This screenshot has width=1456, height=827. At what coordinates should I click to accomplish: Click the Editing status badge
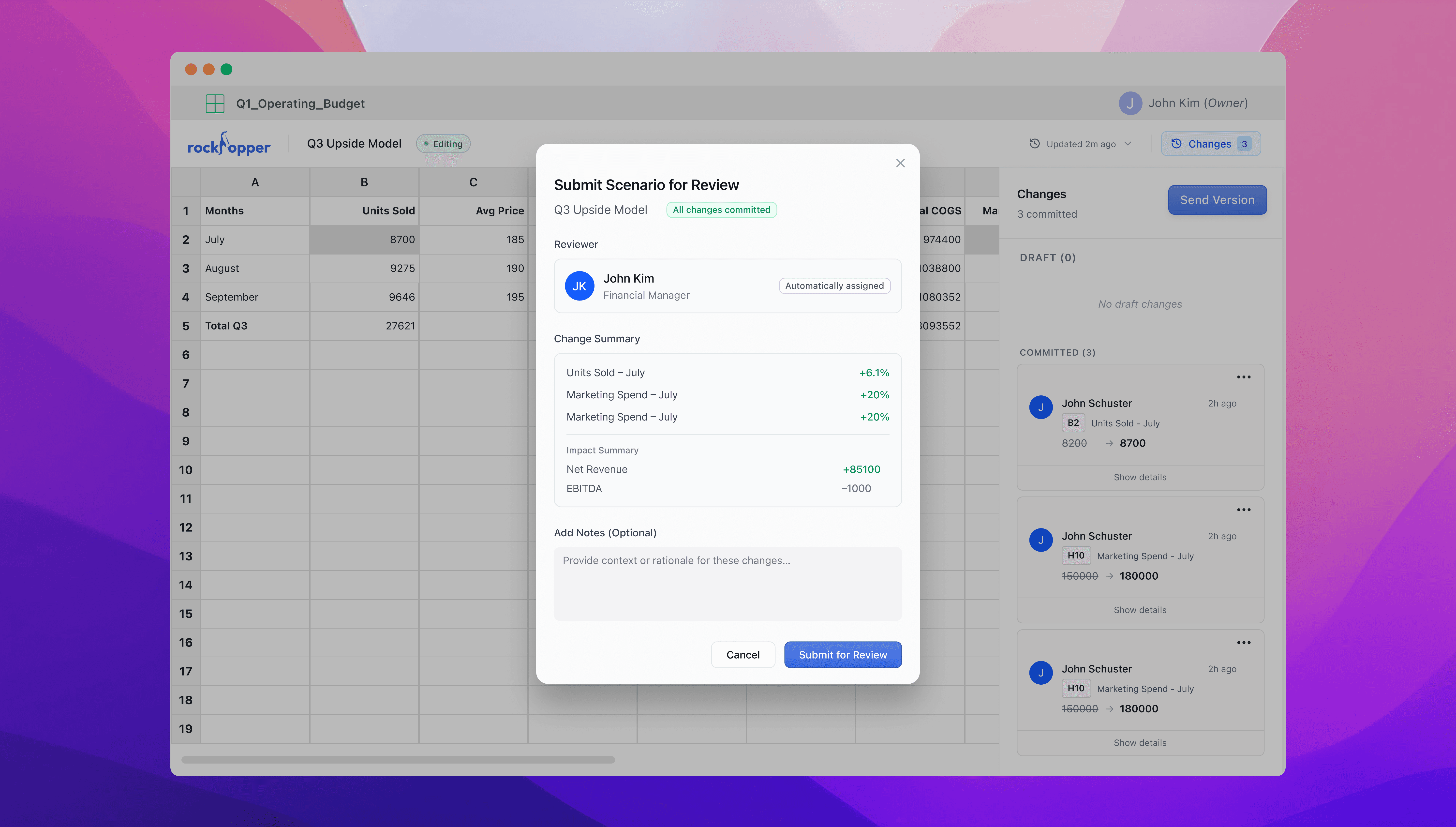click(x=443, y=144)
